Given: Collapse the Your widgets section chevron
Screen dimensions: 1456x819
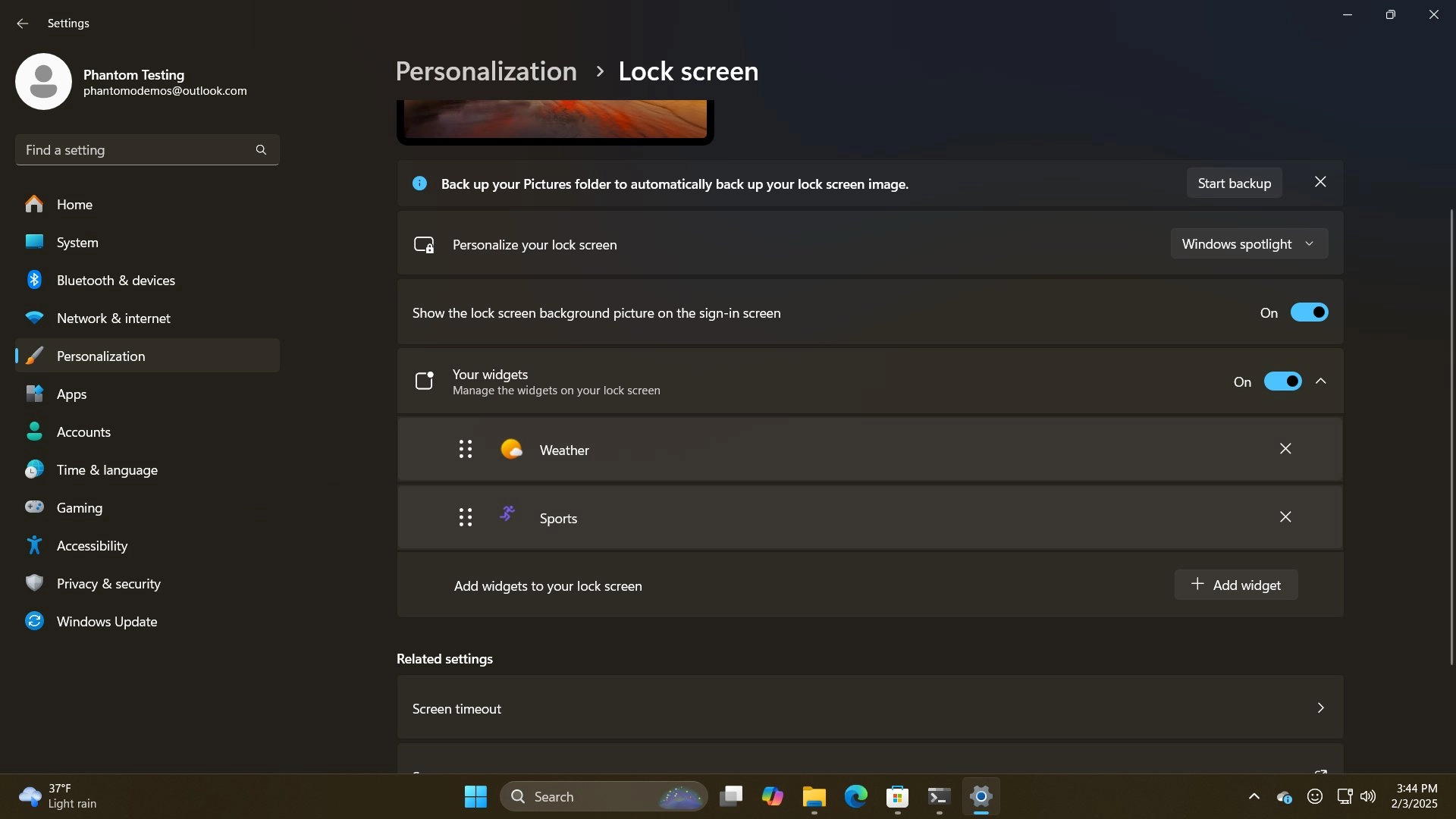Looking at the screenshot, I should (x=1320, y=381).
